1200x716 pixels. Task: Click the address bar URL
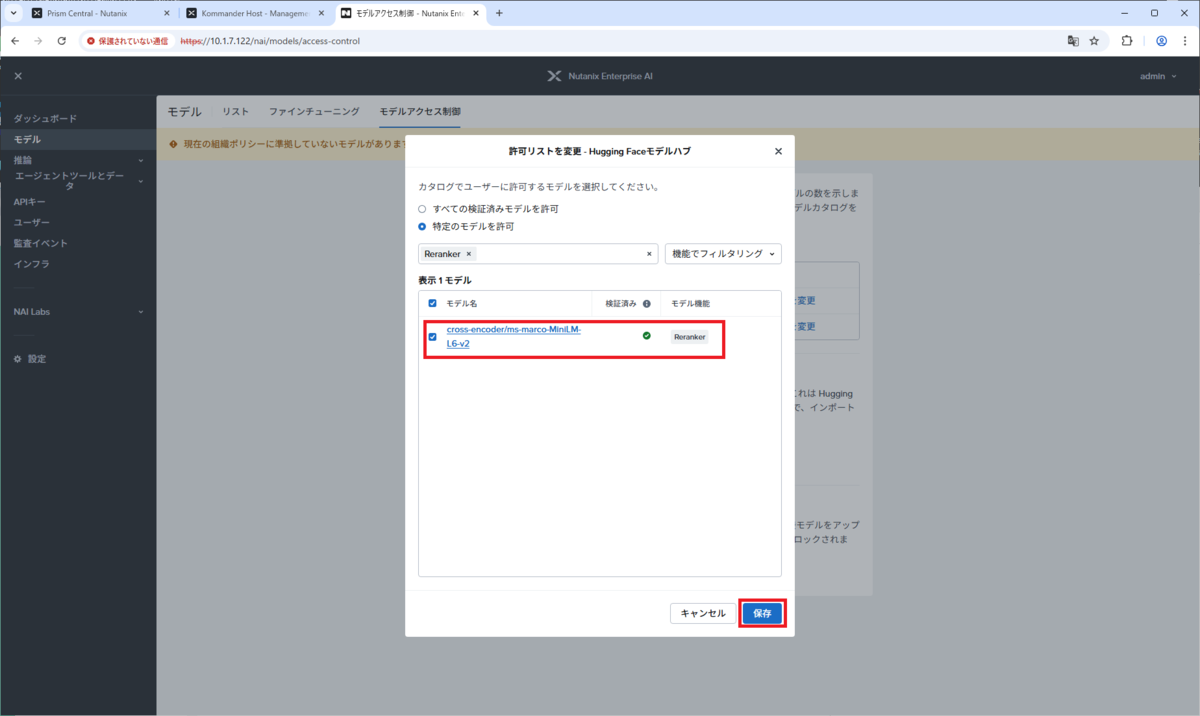coord(270,41)
